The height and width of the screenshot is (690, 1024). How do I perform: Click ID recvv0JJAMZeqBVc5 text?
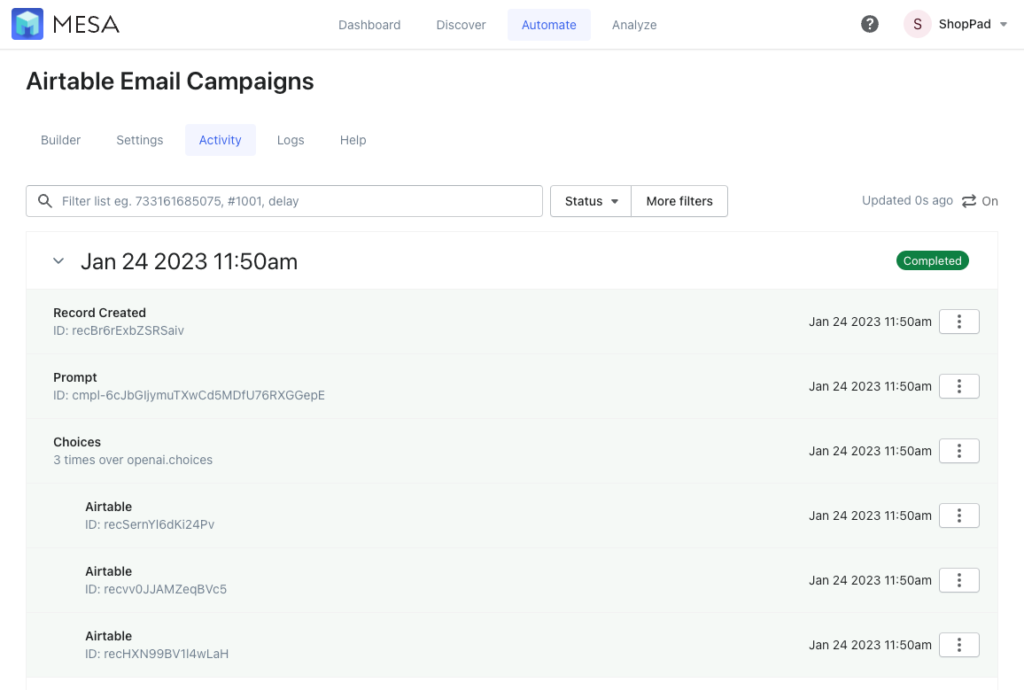click(155, 589)
